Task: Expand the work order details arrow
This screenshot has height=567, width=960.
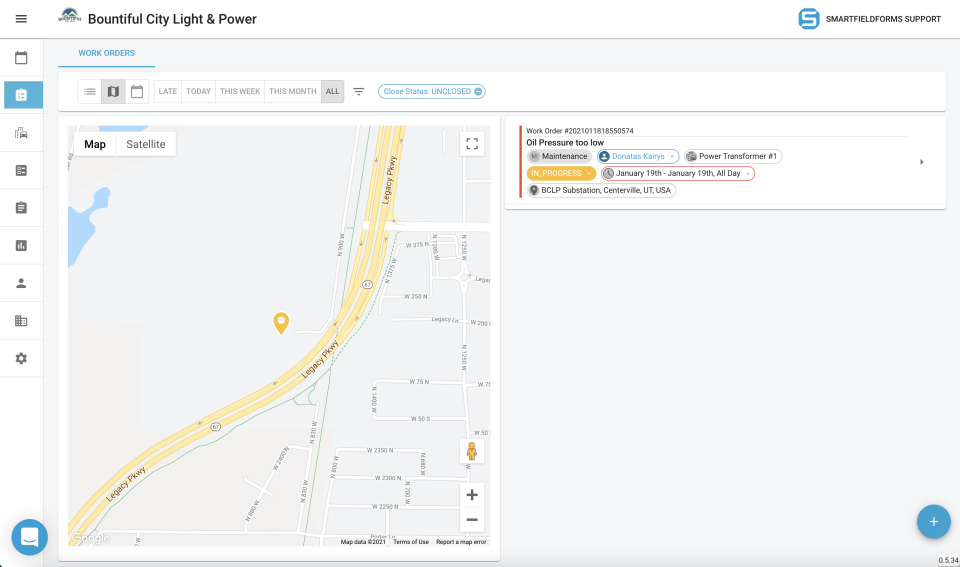Action: pyautogui.click(x=921, y=162)
